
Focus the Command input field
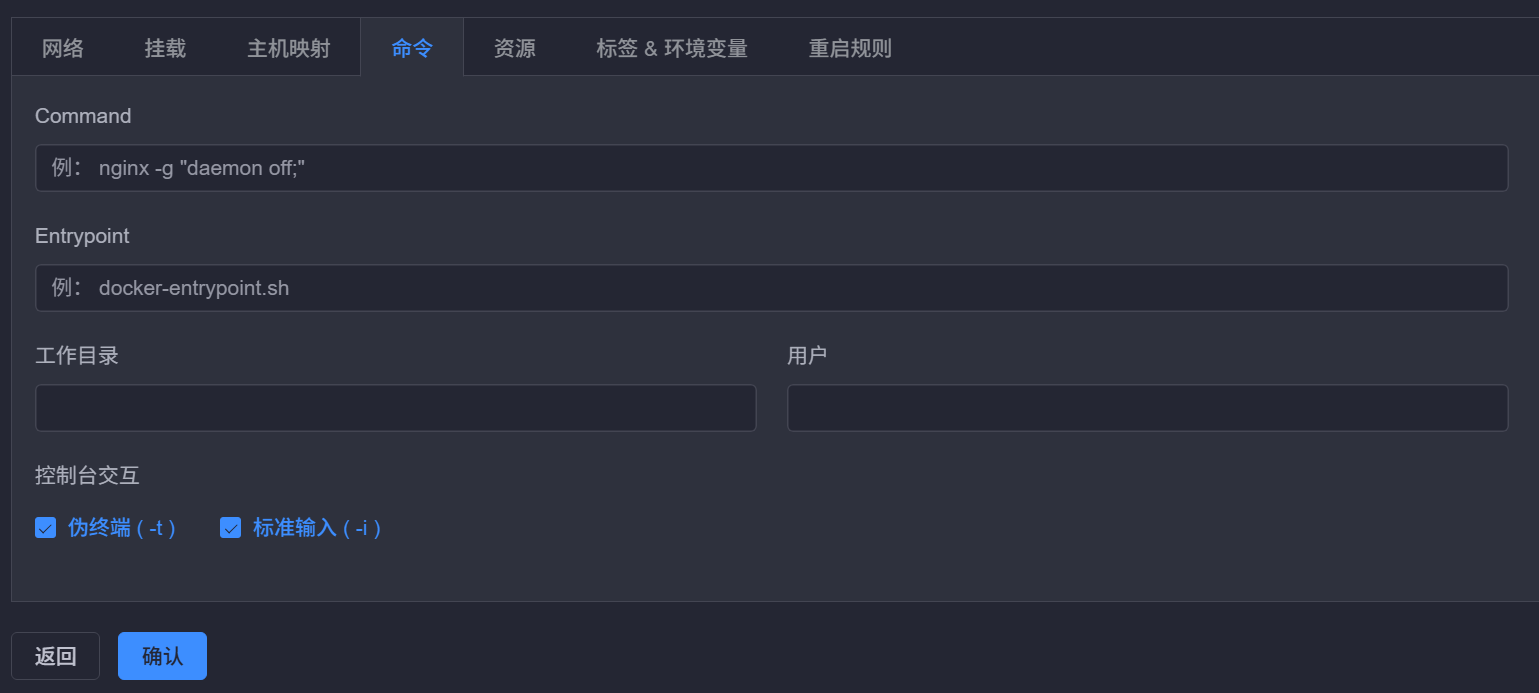(x=772, y=168)
